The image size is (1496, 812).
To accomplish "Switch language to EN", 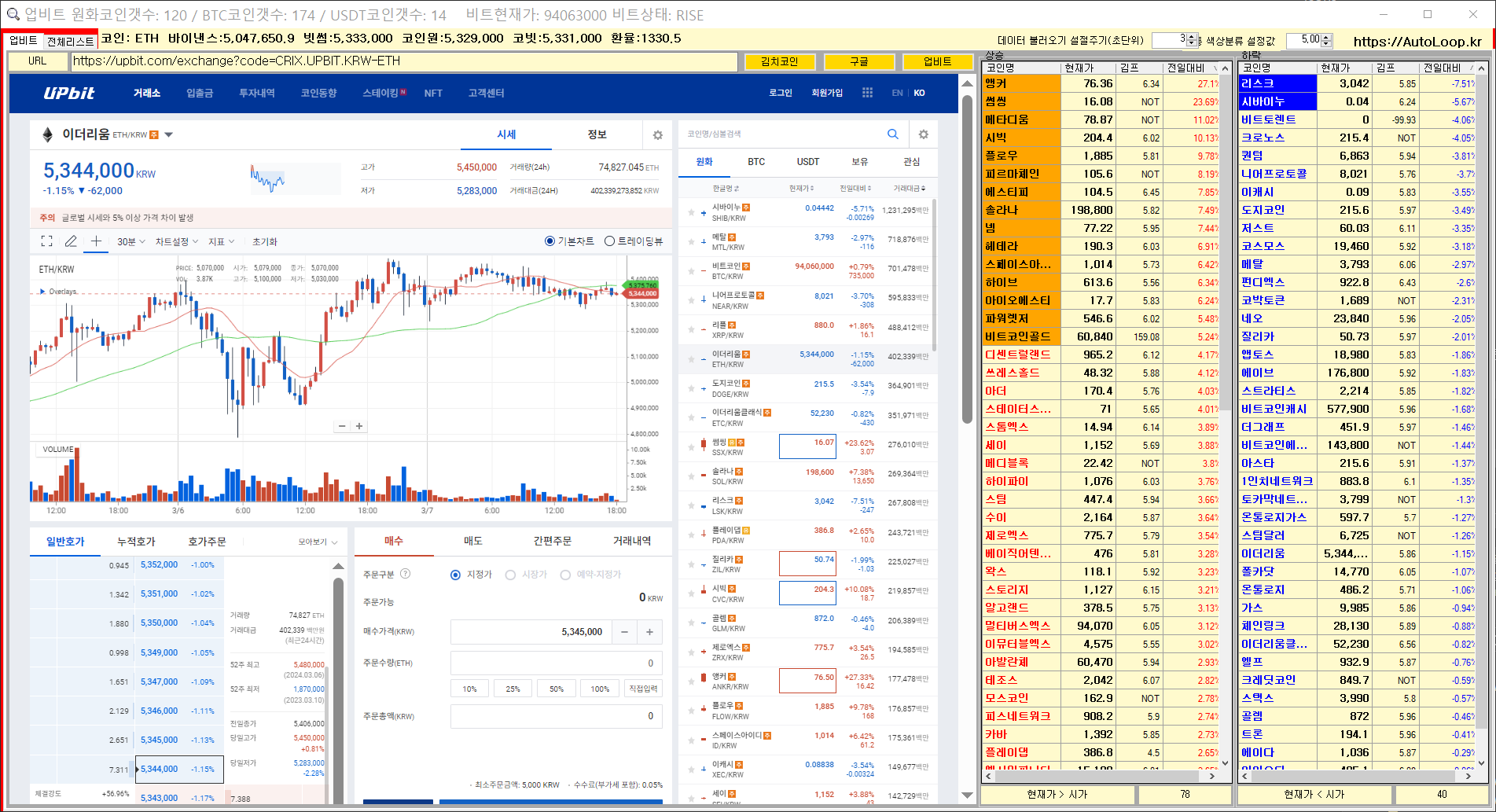I will (897, 93).
